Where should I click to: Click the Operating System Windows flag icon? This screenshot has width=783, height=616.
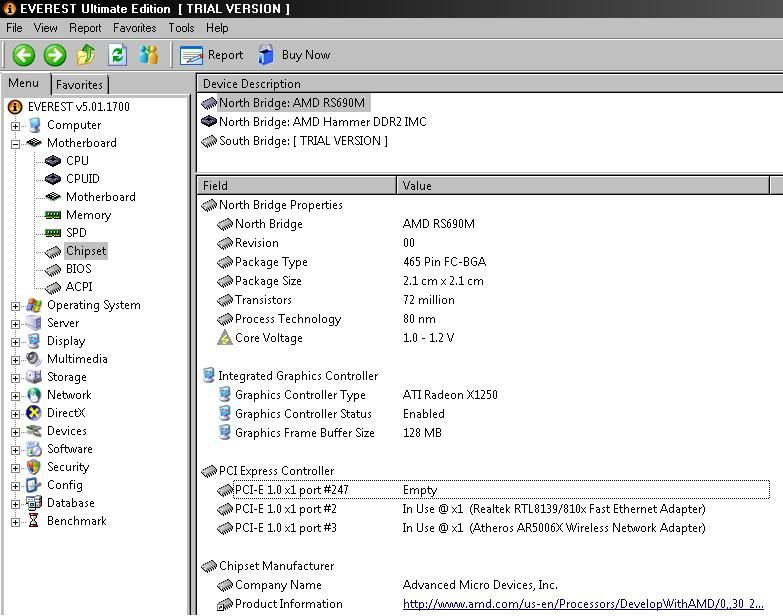34,305
